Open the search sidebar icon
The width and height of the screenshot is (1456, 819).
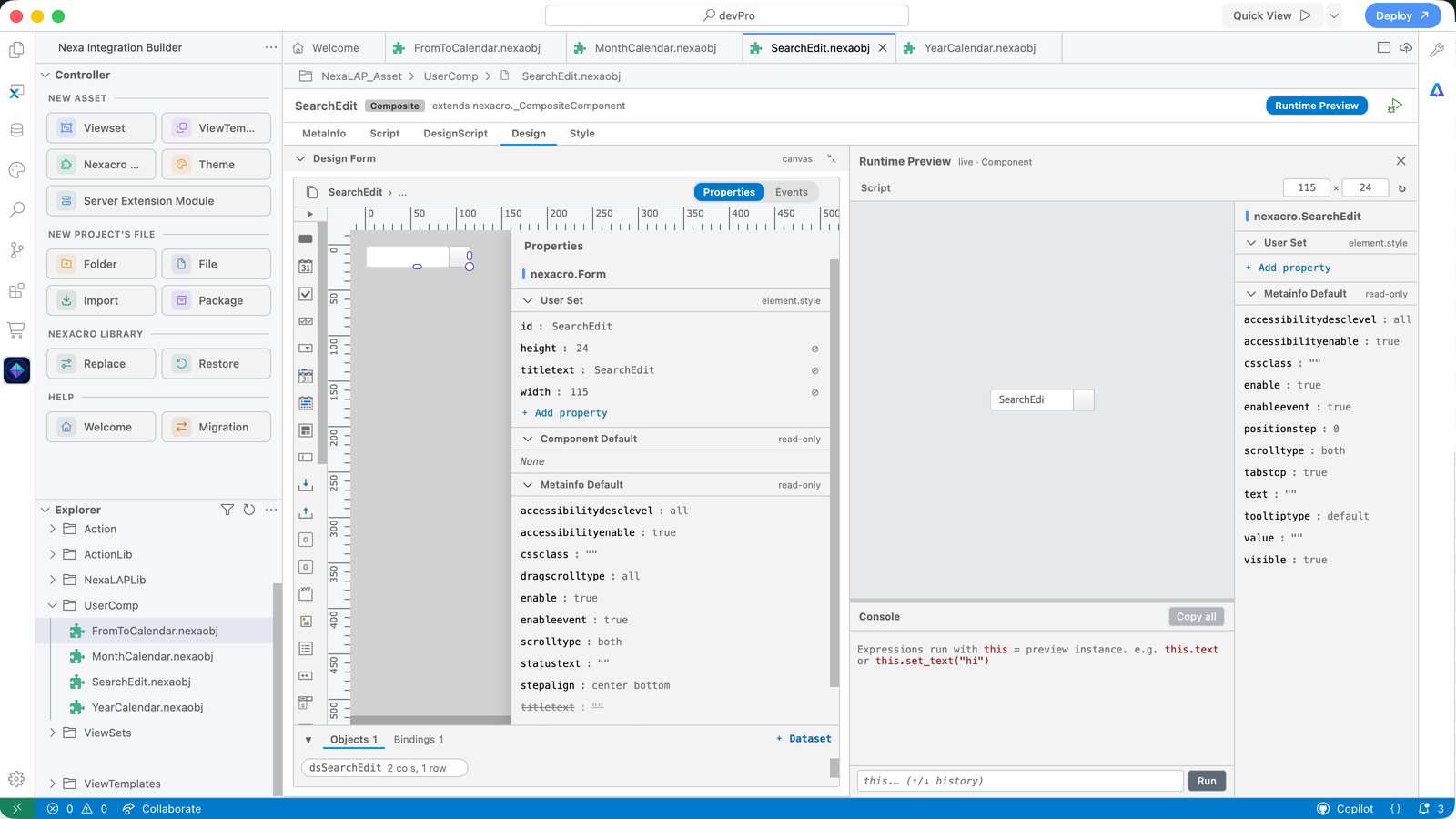16,210
